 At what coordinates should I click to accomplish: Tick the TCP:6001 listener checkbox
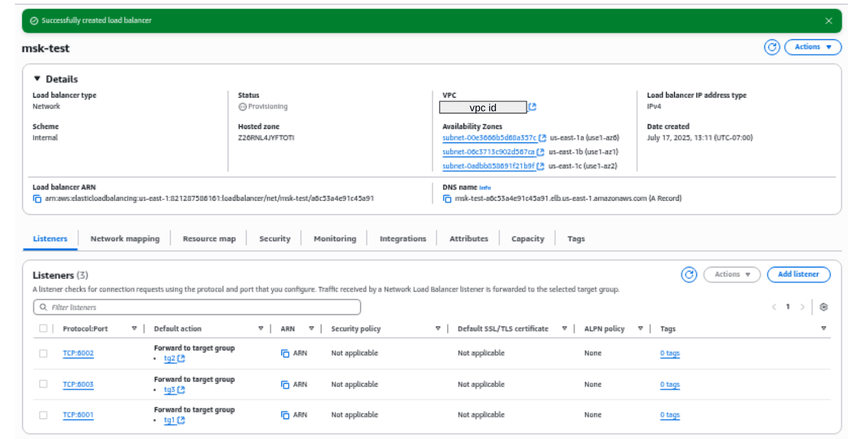click(x=43, y=415)
